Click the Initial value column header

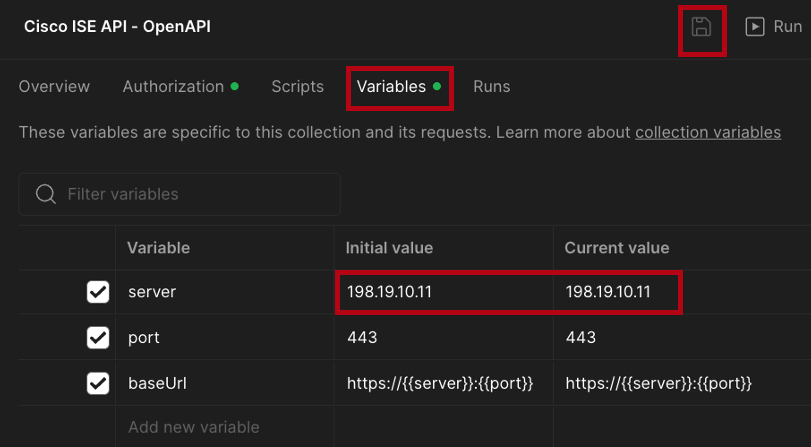click(x=389, y=248)
